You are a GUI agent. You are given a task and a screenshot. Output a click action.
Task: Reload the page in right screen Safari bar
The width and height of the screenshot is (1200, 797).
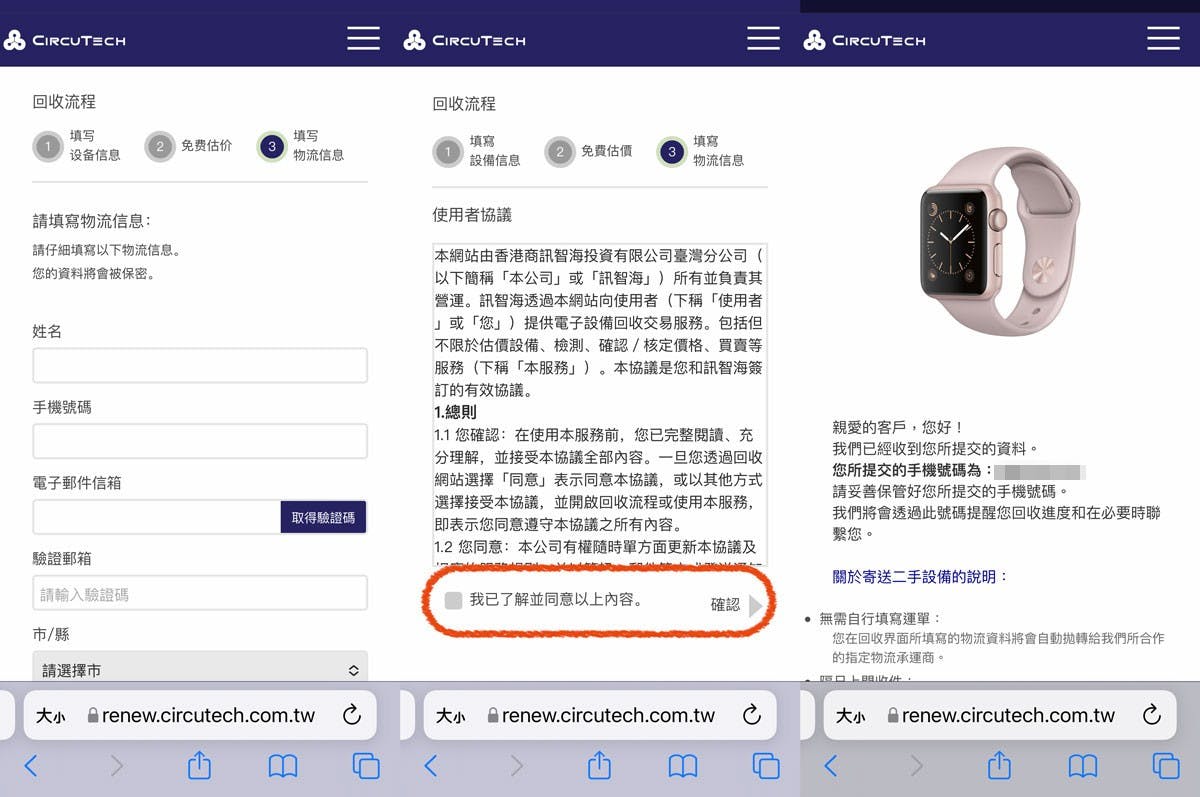1151,715
